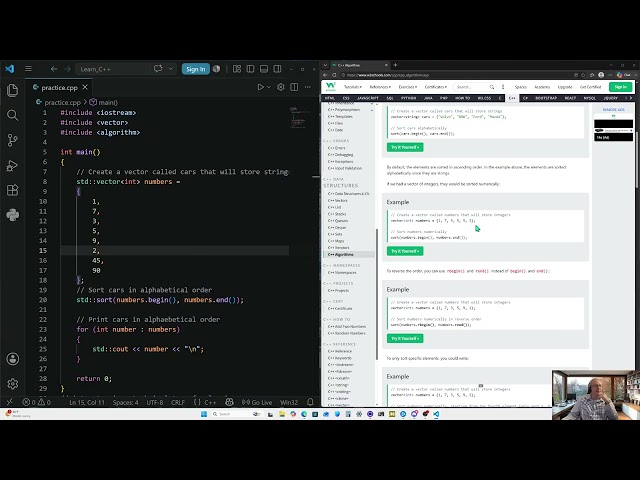Open the Run and Debug view
Screen dimensions: 640x480
13,166
